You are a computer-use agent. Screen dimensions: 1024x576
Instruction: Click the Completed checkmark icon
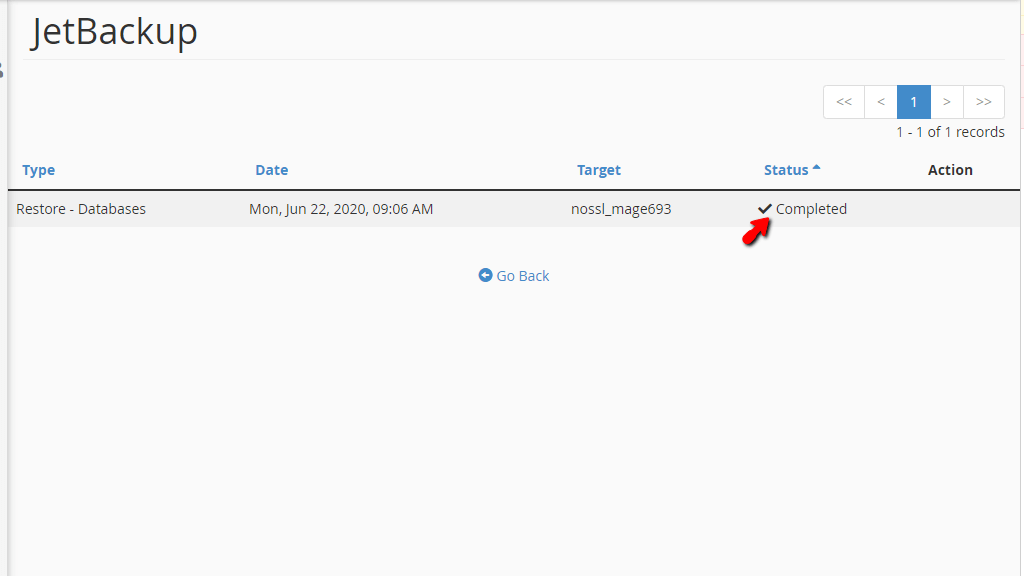(765, 209)
